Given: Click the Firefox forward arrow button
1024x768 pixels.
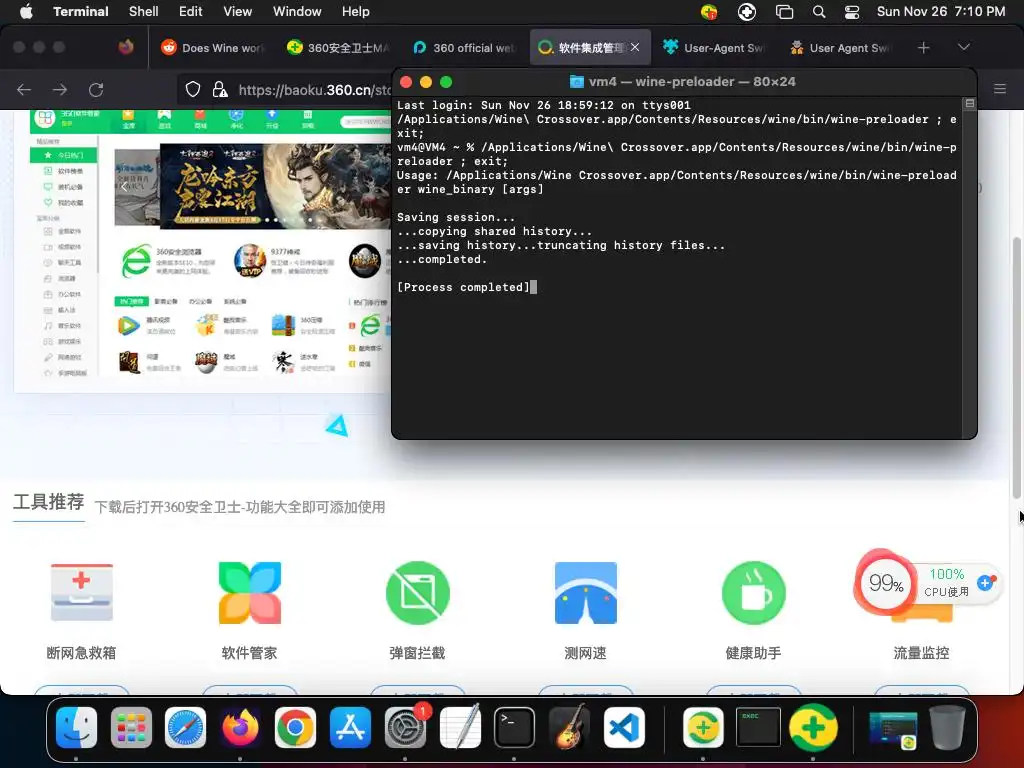Looking at the screenshot, I should coord(60,89).
